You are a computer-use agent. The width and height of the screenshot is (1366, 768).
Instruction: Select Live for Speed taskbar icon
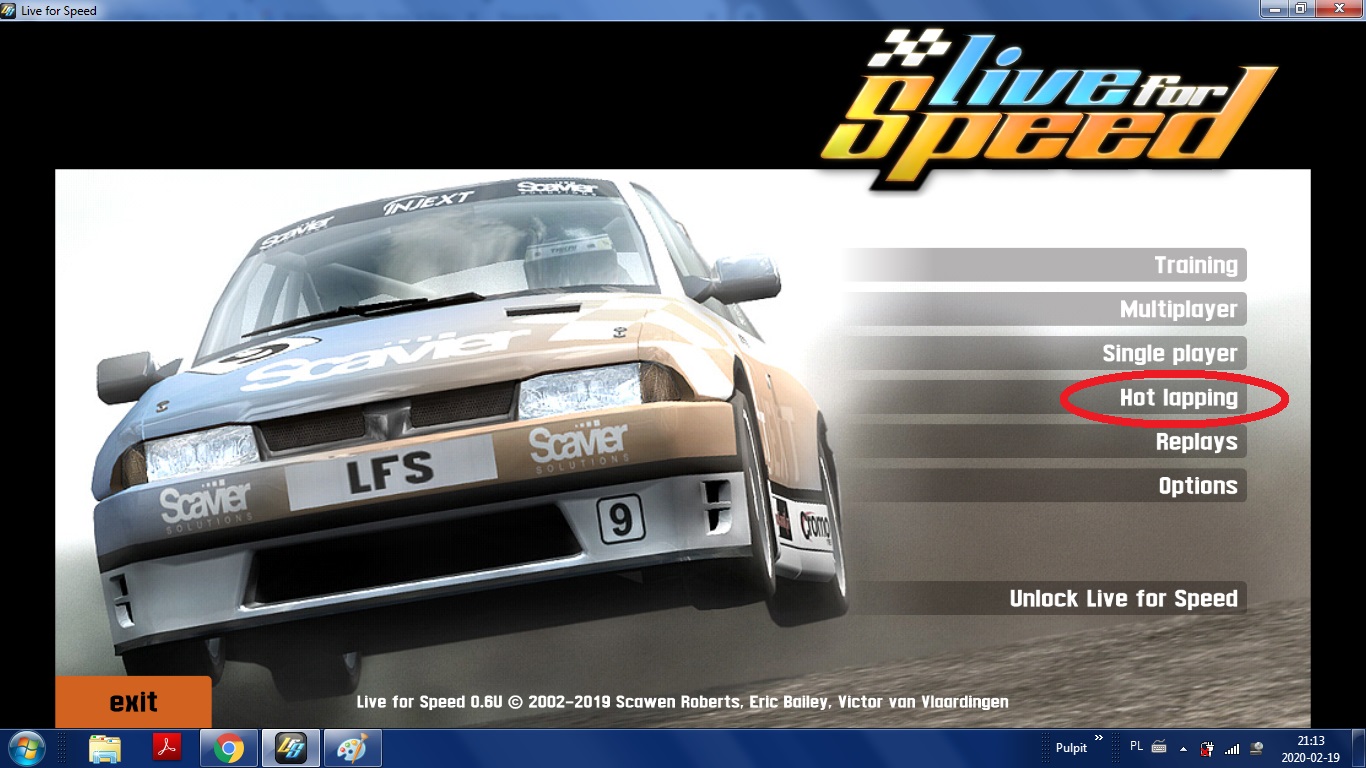tap(291, 748)
